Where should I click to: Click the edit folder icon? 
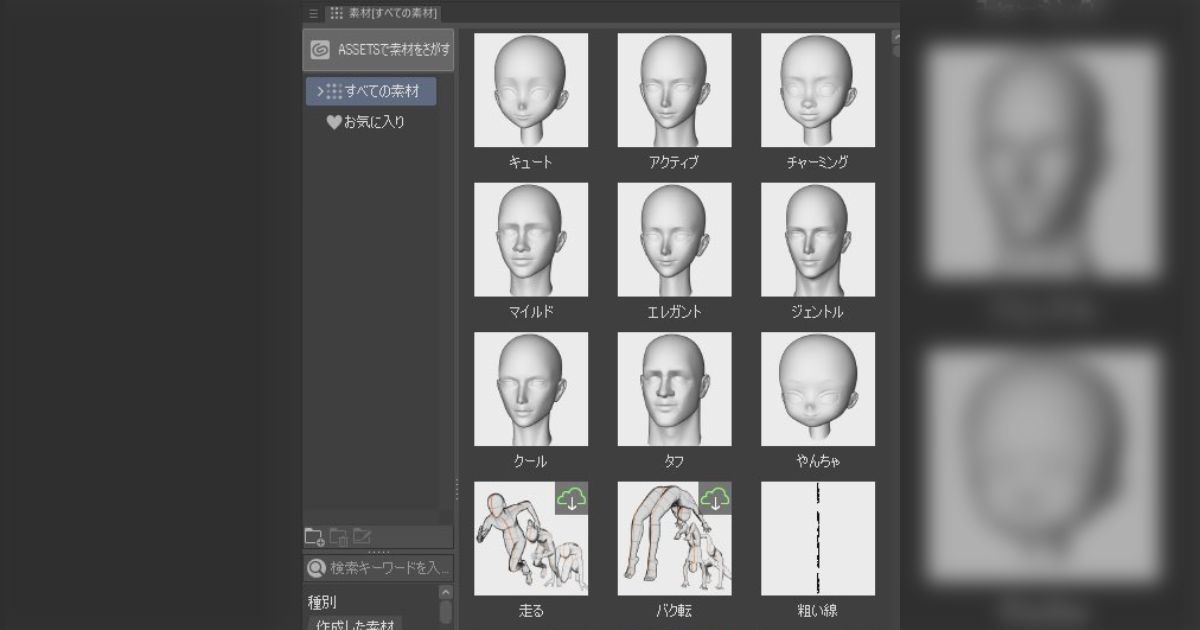362,537
